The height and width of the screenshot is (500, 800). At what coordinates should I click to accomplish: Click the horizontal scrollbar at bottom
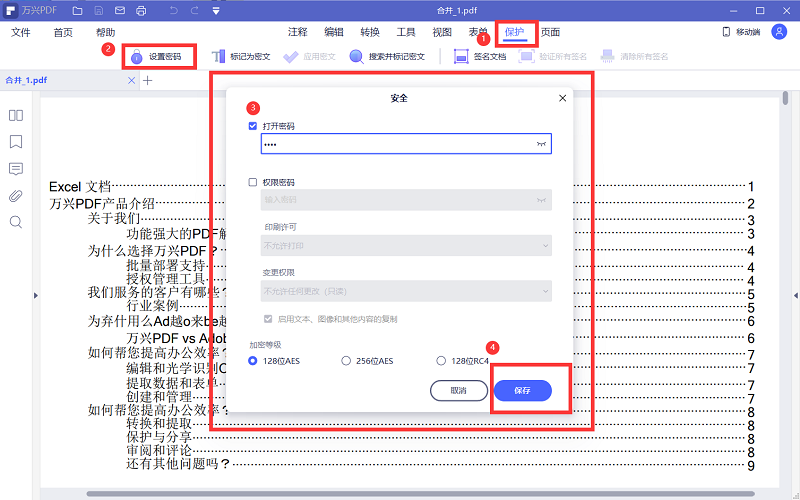coord(420,494)
